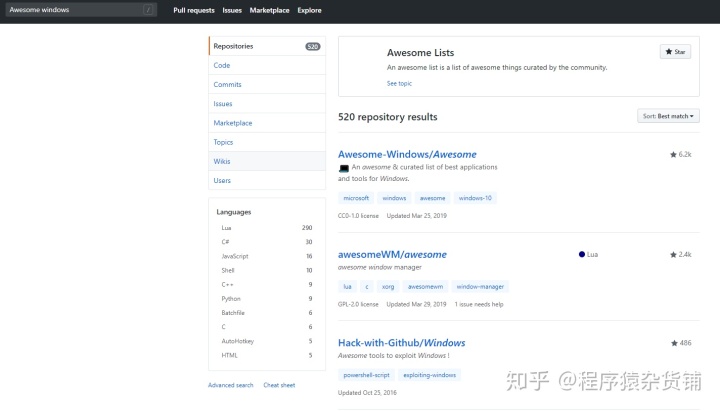This screenshot has width=720, height=411.
Task: Click the window-manager topic tag
Action: pos(480,287)
